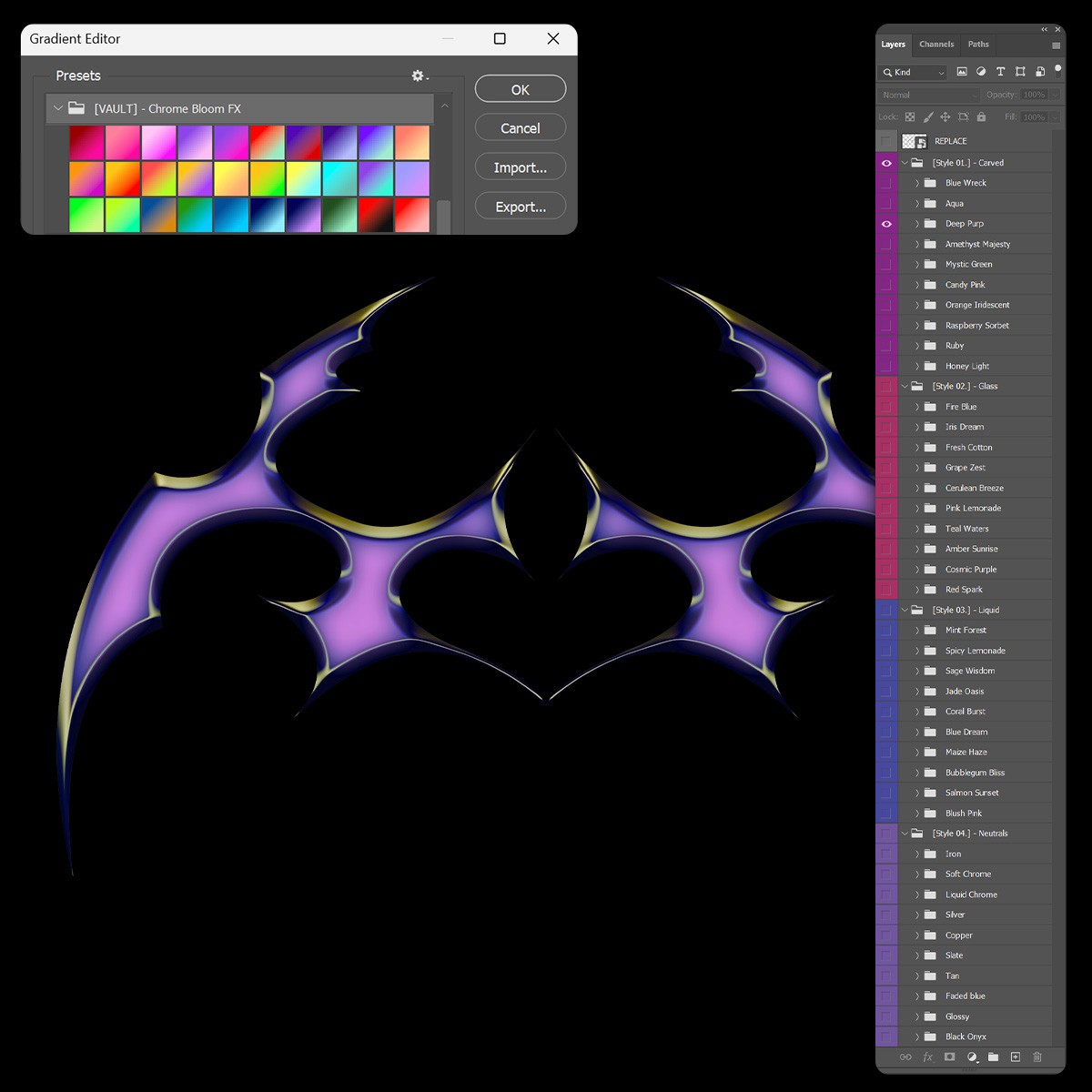Select the Bubblegum Bliss group row
1092x1092 pixels.
[x=975, y=773]
